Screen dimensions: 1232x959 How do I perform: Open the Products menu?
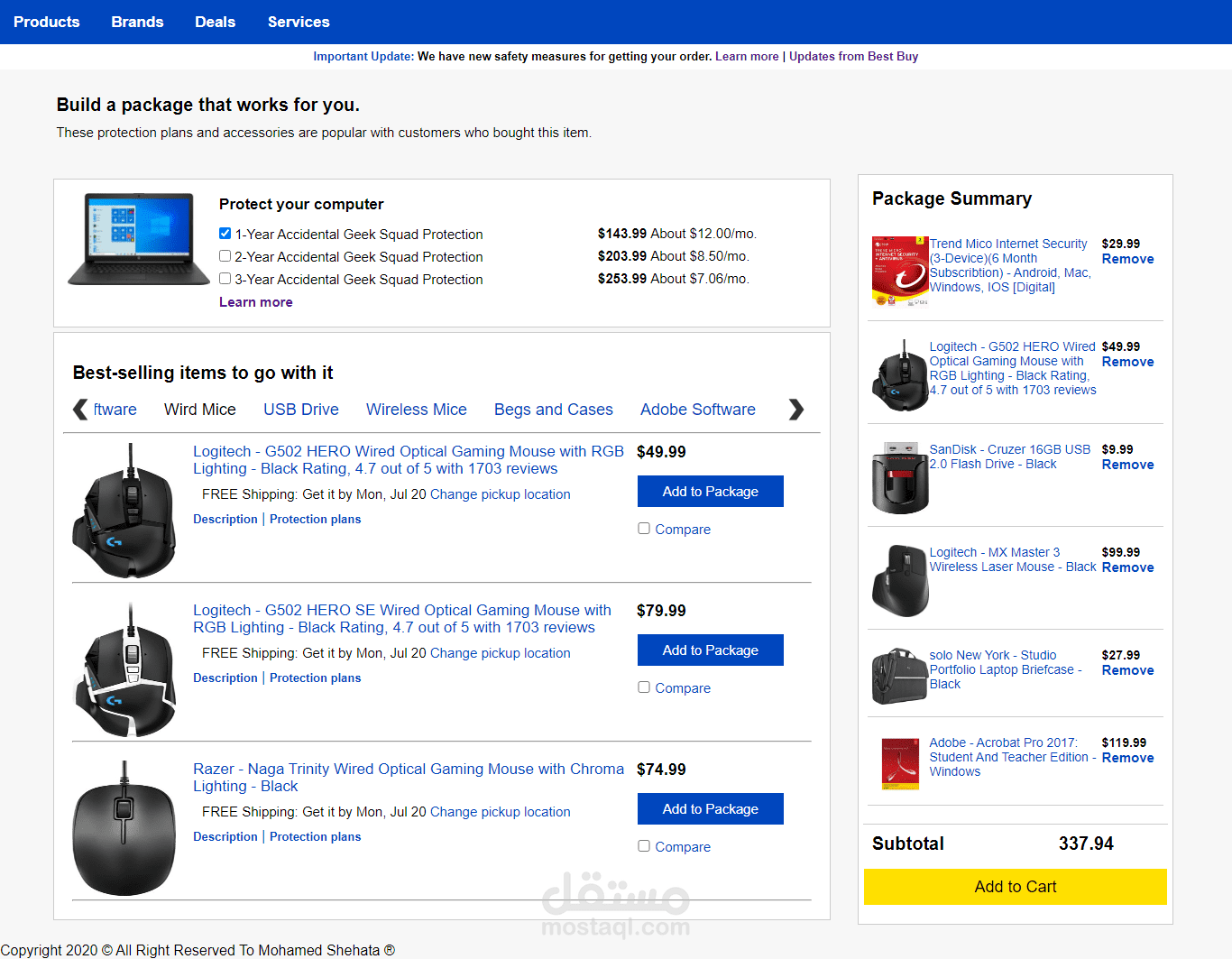coord(46,22)
